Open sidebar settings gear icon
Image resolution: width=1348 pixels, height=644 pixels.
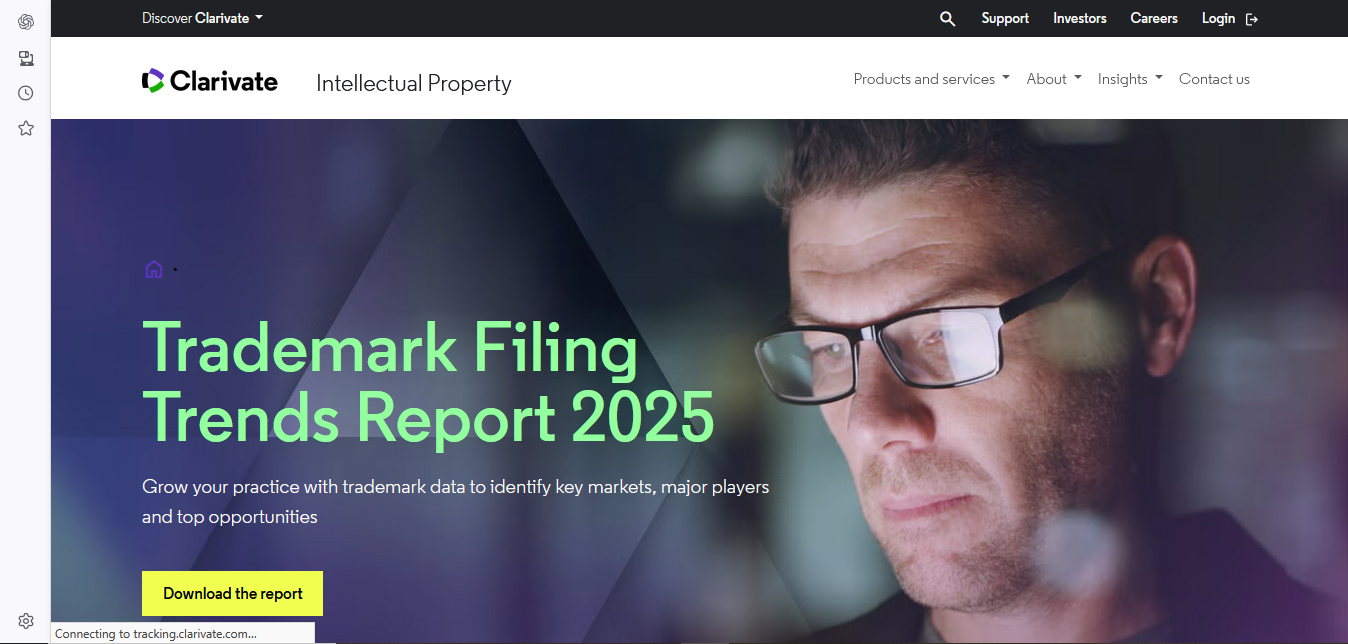[26, 621]
